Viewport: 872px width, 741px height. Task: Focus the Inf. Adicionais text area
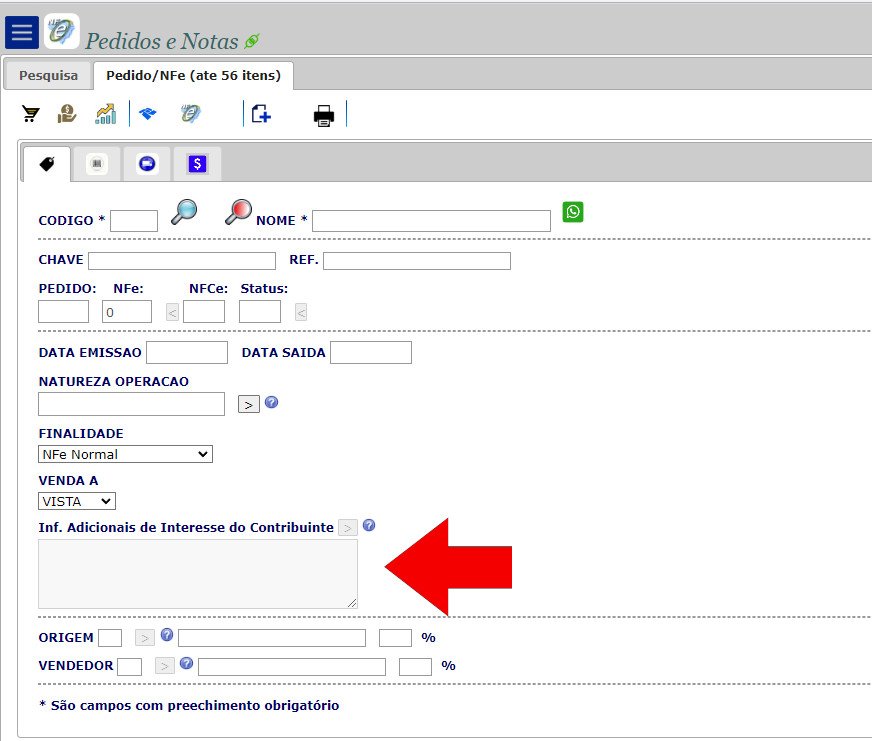pyautogui.click(x=197, y=573)
